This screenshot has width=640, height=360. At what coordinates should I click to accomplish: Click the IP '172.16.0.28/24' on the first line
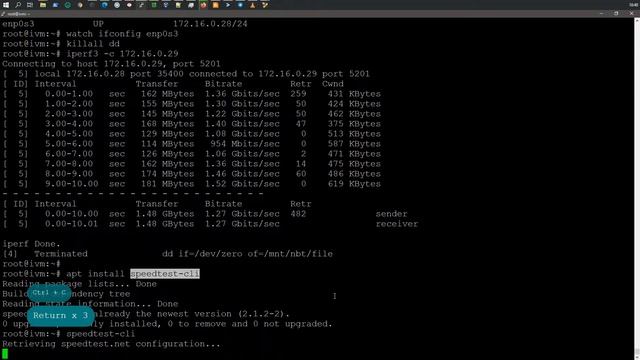tap(210, 24)
